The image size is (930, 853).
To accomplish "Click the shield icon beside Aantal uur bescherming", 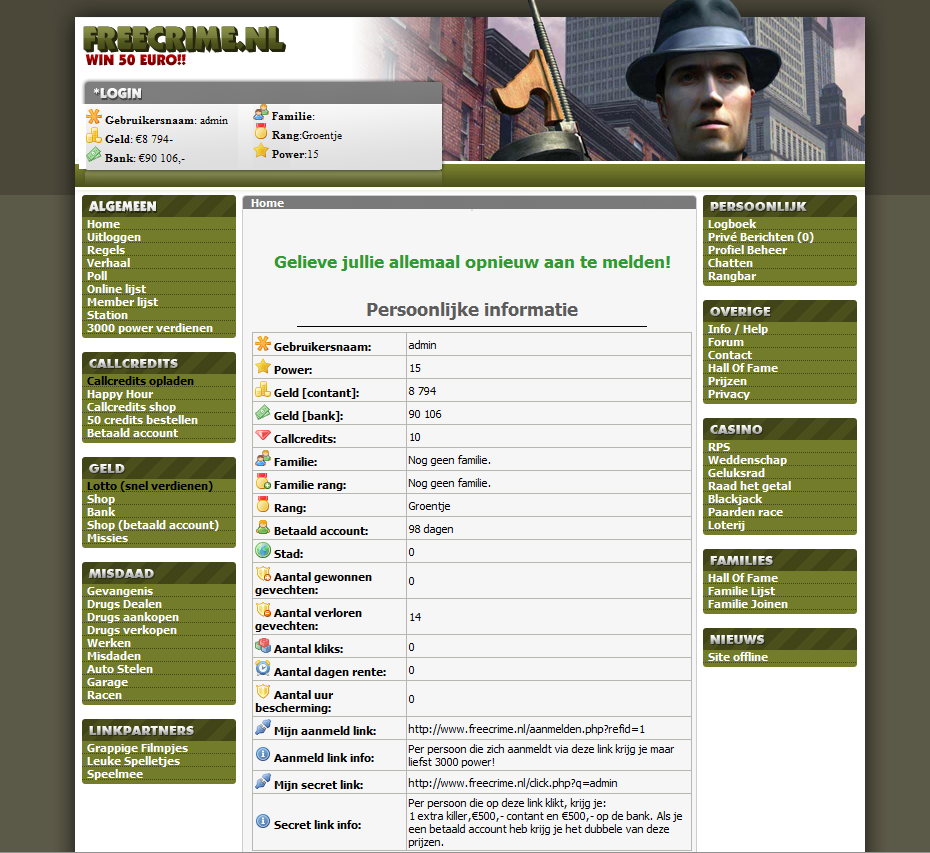I will click(263, 692).
